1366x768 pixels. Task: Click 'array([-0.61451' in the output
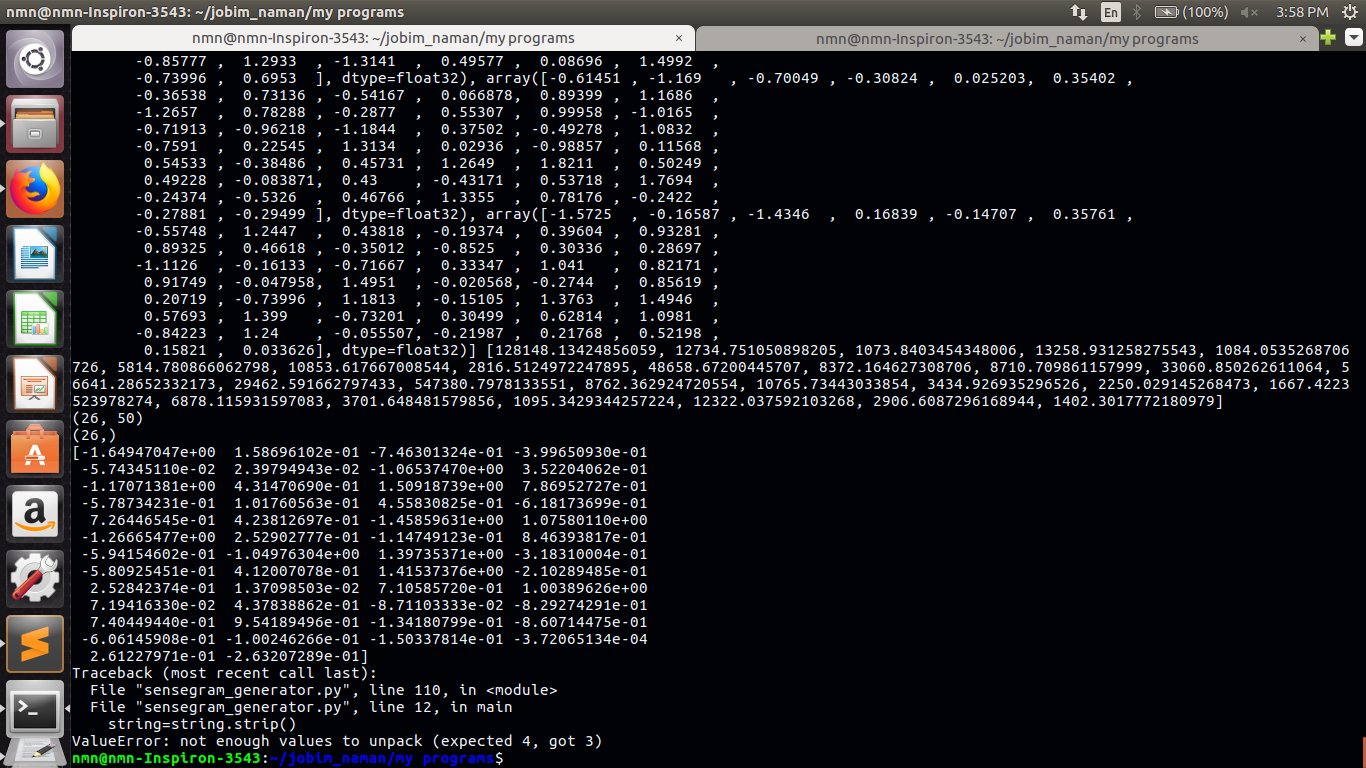click(x=553, y=78)
